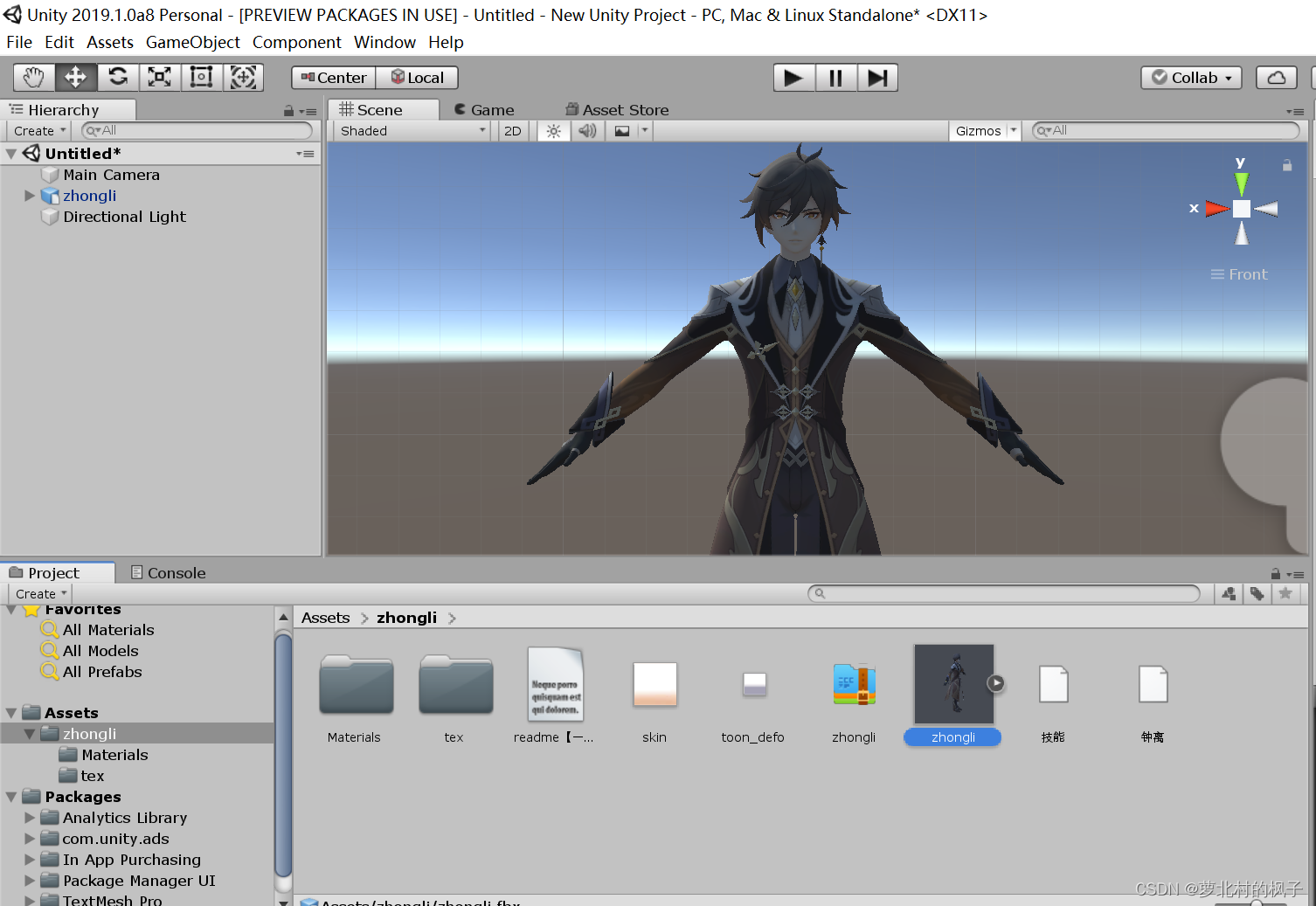Collapse the Assets folder tree
Screen dimensions: 1316x906
click(x=11, y=713)
